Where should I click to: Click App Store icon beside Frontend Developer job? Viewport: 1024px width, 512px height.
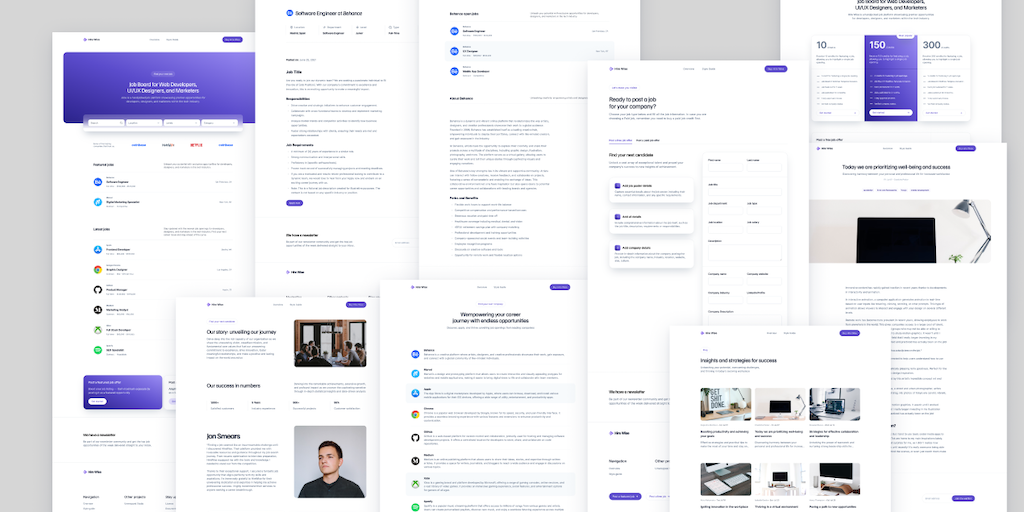tap(97, 249)
